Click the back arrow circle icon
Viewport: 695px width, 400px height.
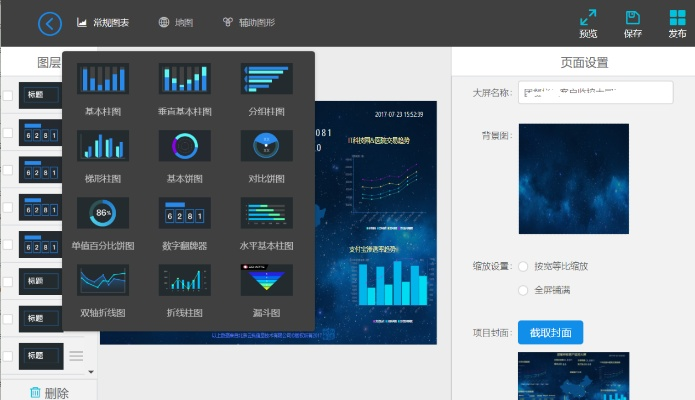(x=48, y=22)
